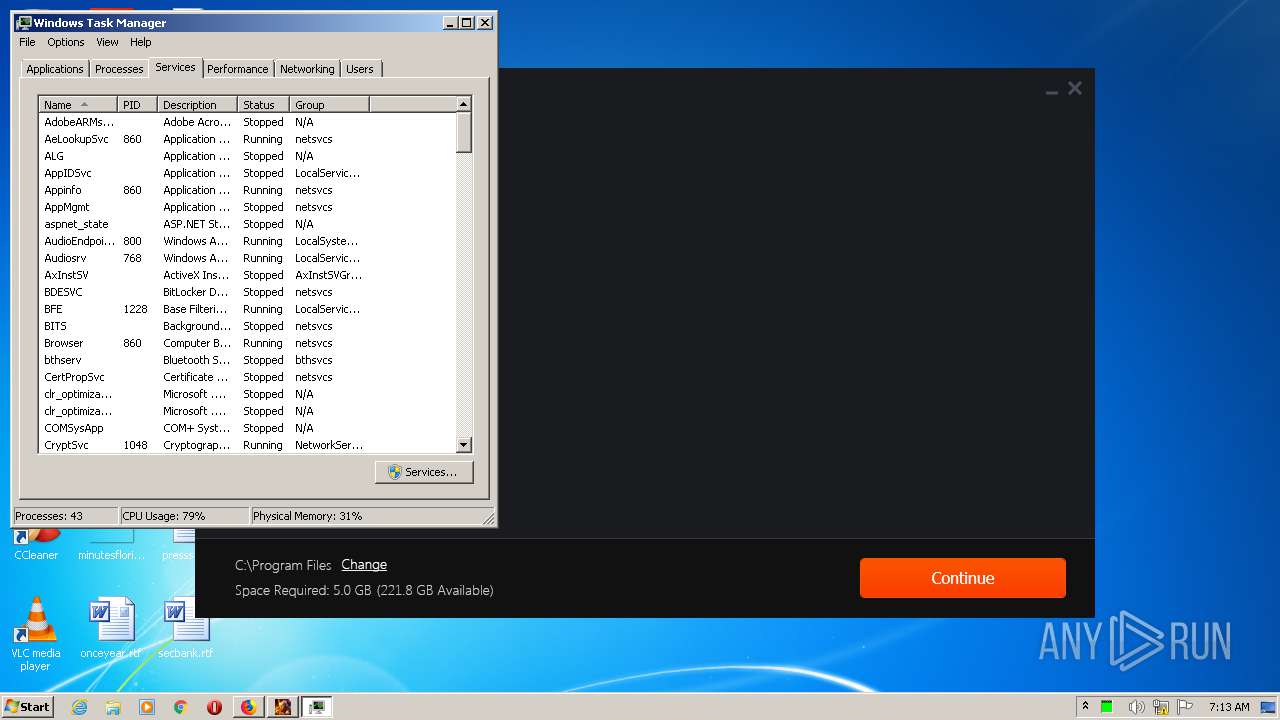This screenshot has height=720, width=1280.
Task: Minimize the Windows Task Manager window
Action: pos(450,22)
